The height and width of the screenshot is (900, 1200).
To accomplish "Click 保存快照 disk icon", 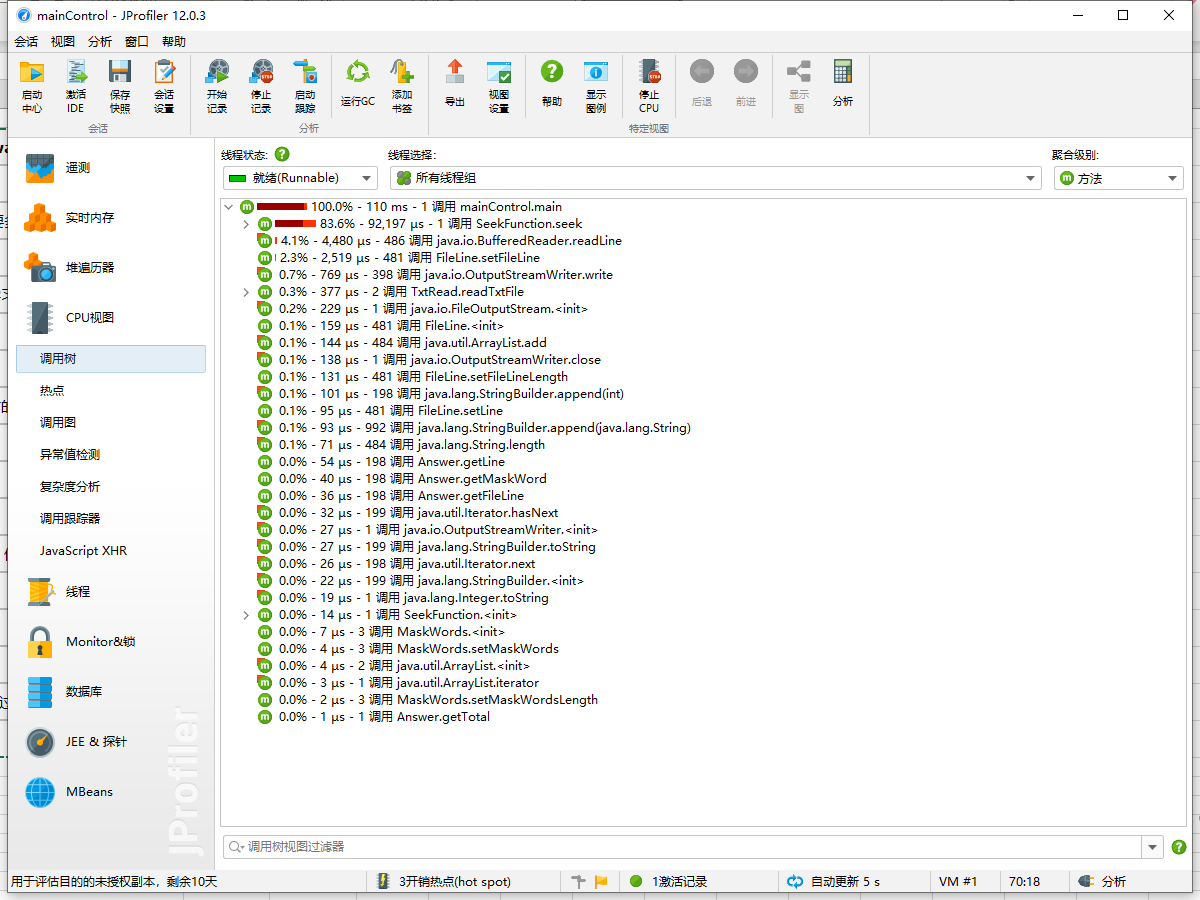I will 120,86.
